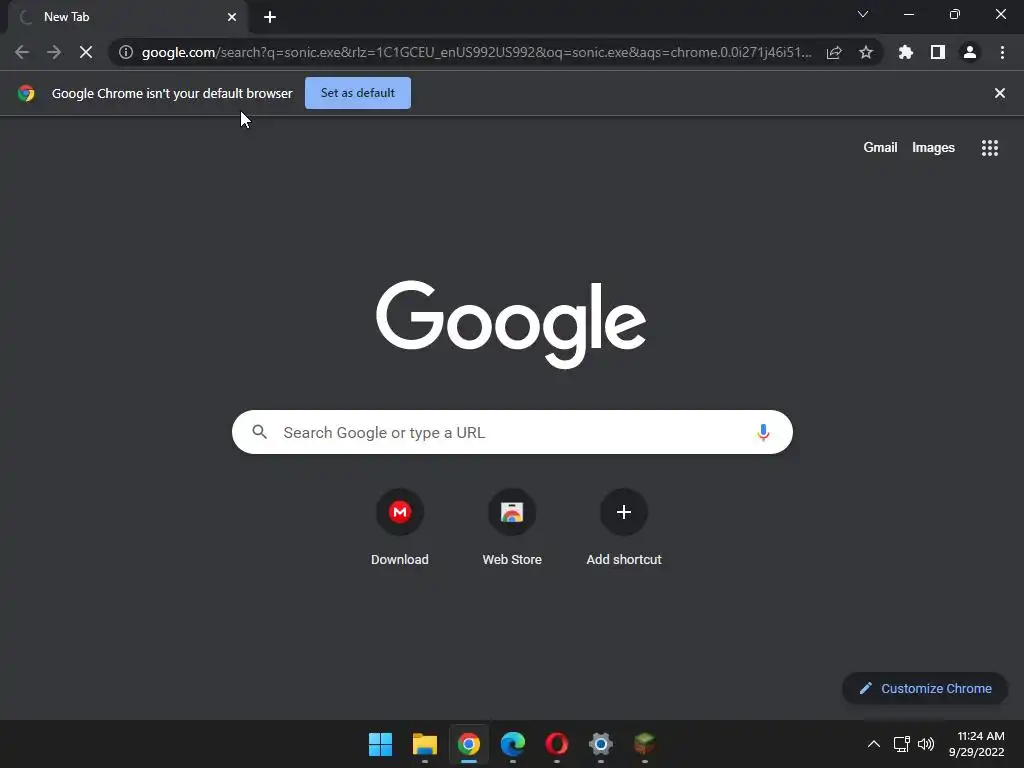Open the Chrome profile avatar icon
Image resolution: width=1024 pixels, height=768 pixels.
pyautogui.click(x=970, y=52)
